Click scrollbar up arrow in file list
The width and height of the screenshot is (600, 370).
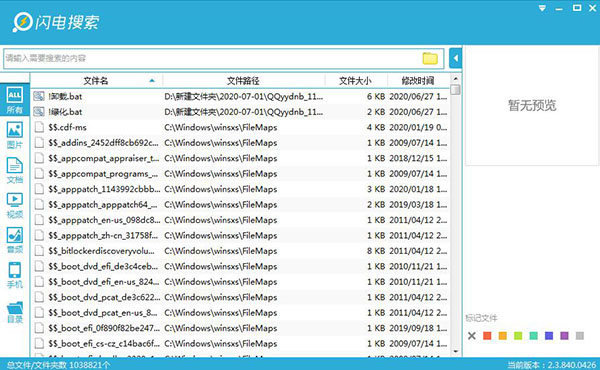click(x=455, y=79)
